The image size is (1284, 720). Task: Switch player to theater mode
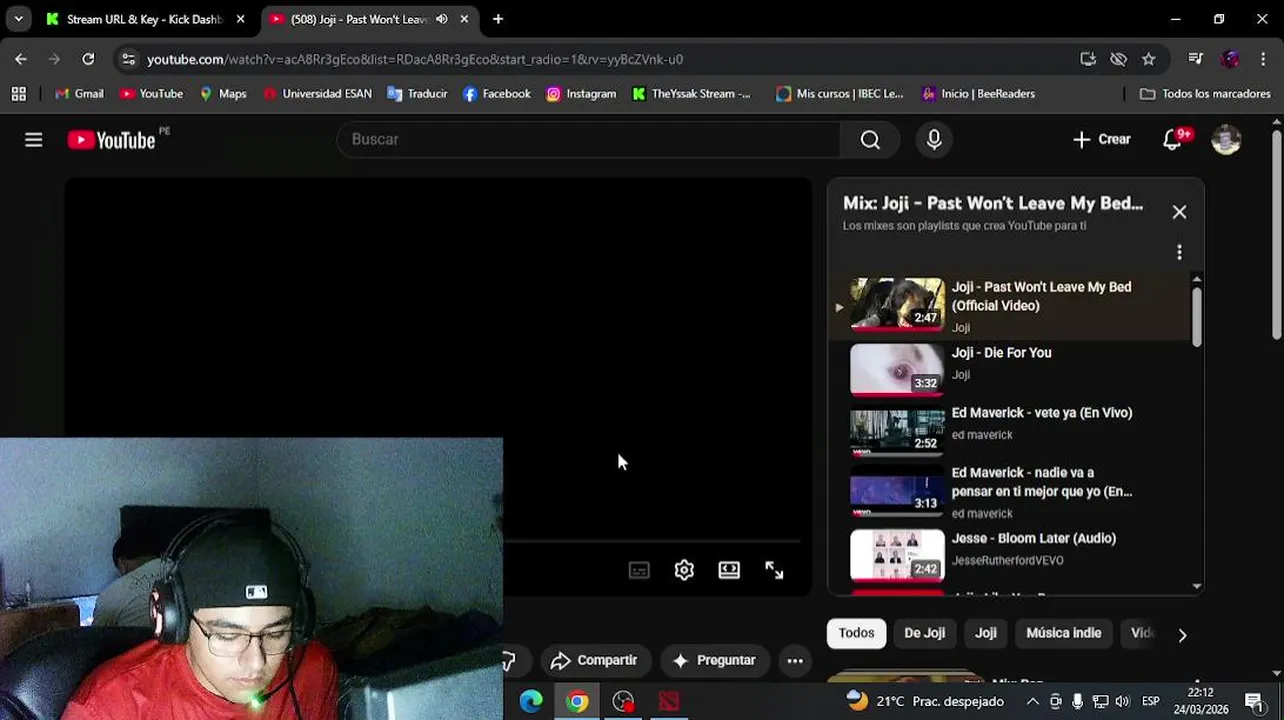729,570
